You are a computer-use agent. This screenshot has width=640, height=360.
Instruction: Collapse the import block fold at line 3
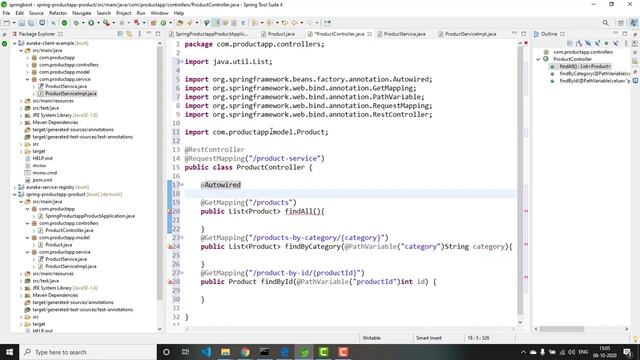[182, 62]
